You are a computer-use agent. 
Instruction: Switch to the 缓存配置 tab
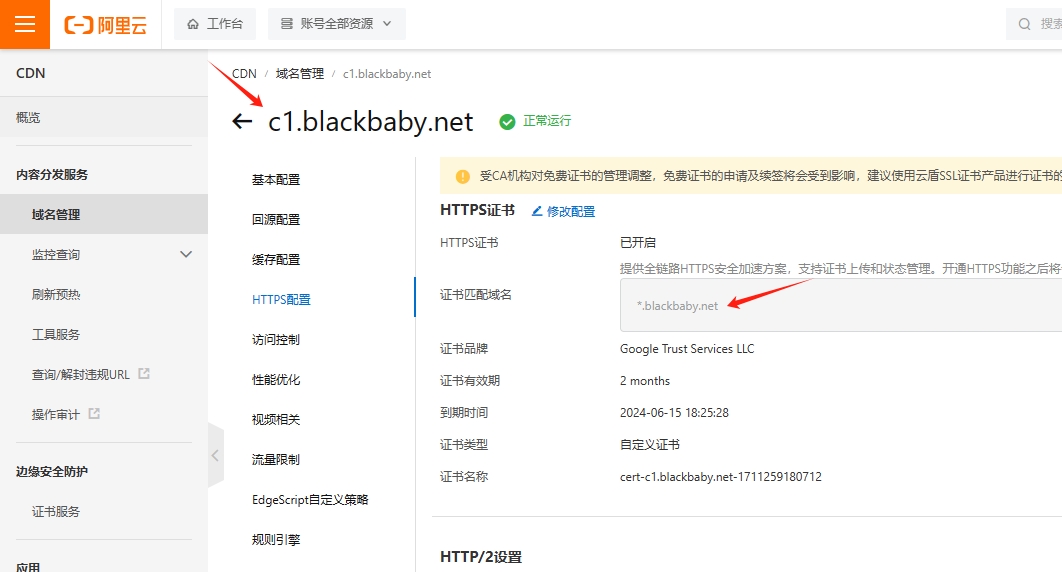click(276, 260)
